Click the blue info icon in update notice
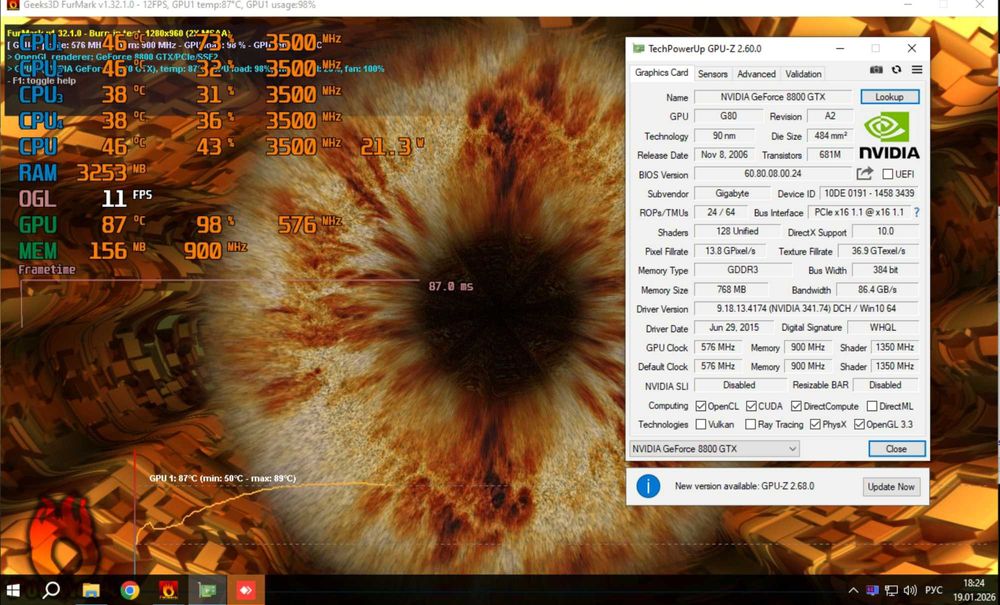The image size is (1000, 605). (648, 486)
